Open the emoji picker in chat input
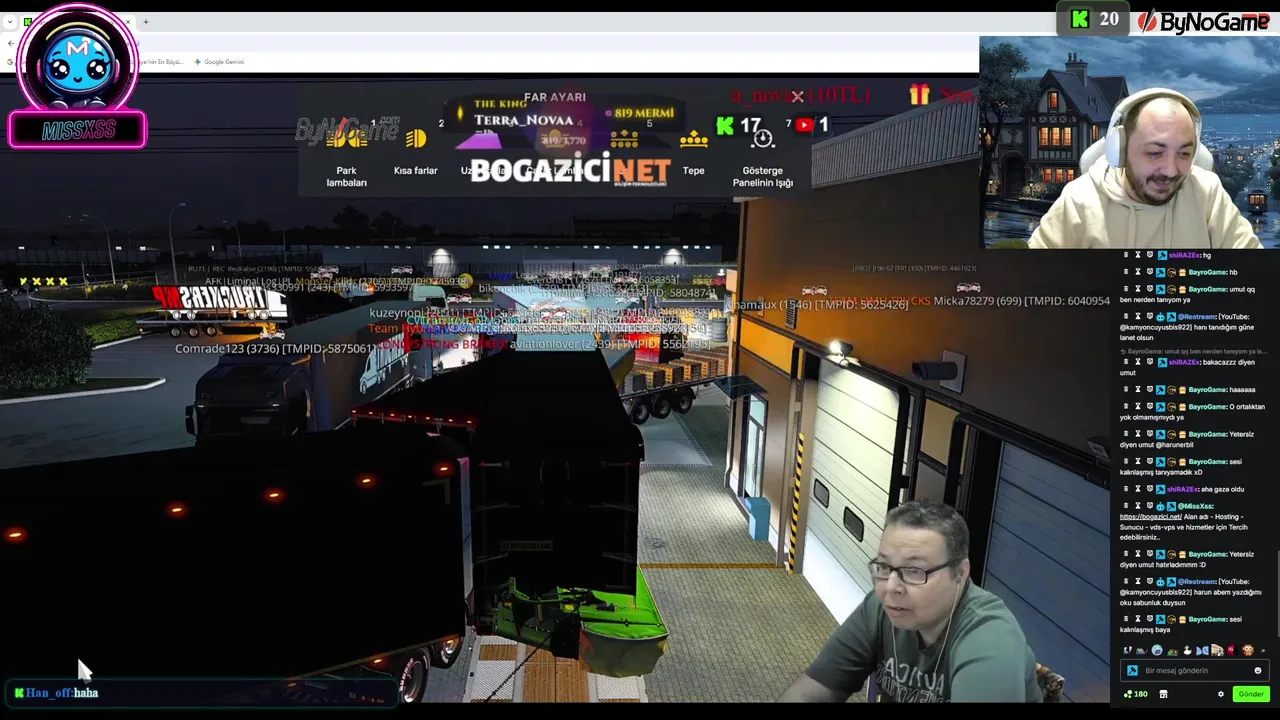Image resolution: width=1280 pixels, height=720 pixels. (x=1258, y=671)
